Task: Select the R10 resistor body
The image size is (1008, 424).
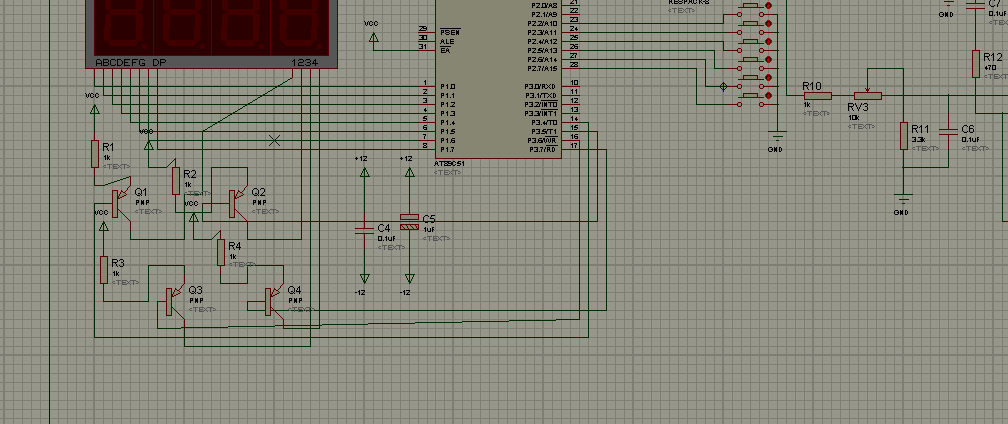Action: [818, 96]
